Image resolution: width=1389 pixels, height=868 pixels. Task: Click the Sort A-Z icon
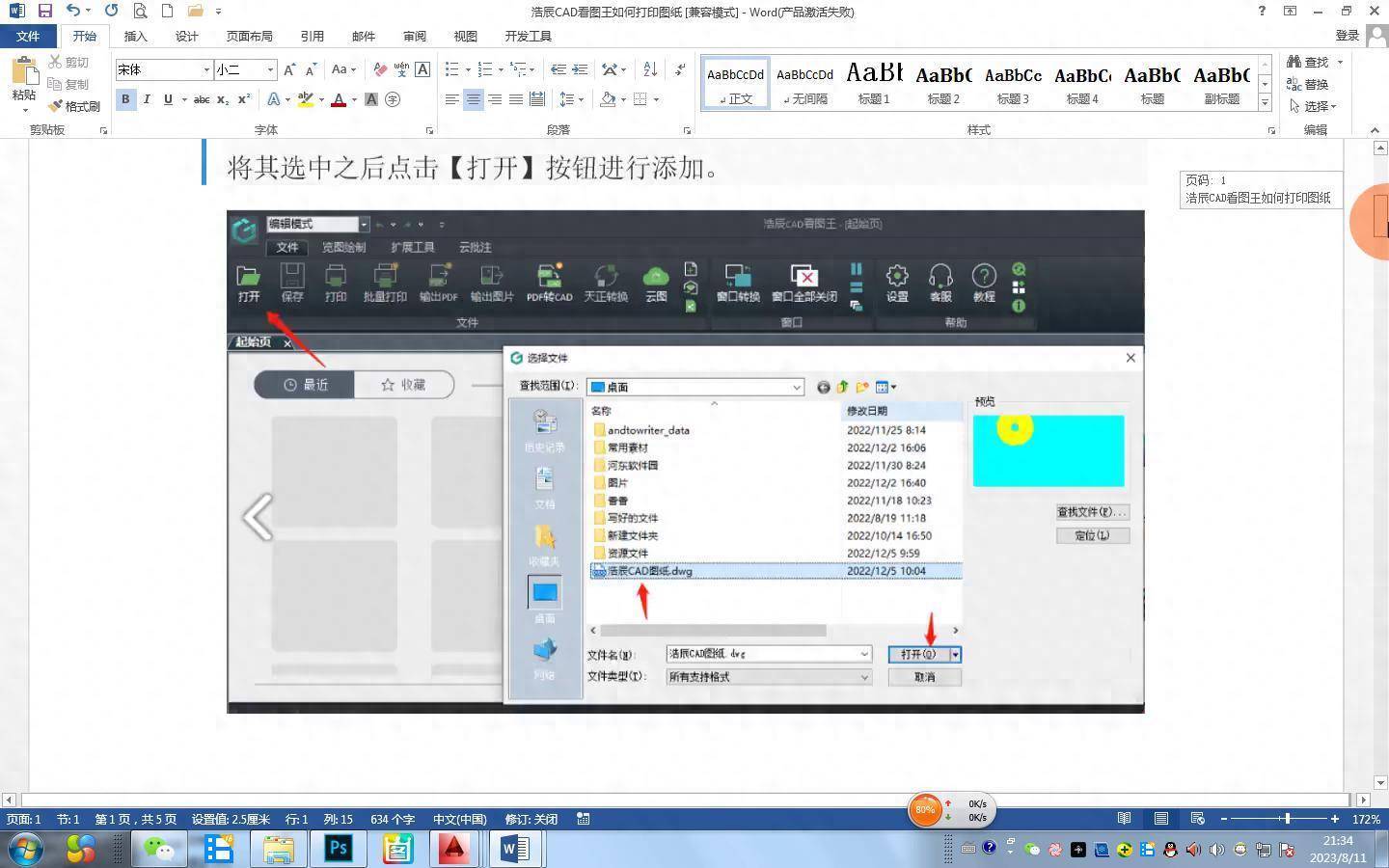point(650,69)
